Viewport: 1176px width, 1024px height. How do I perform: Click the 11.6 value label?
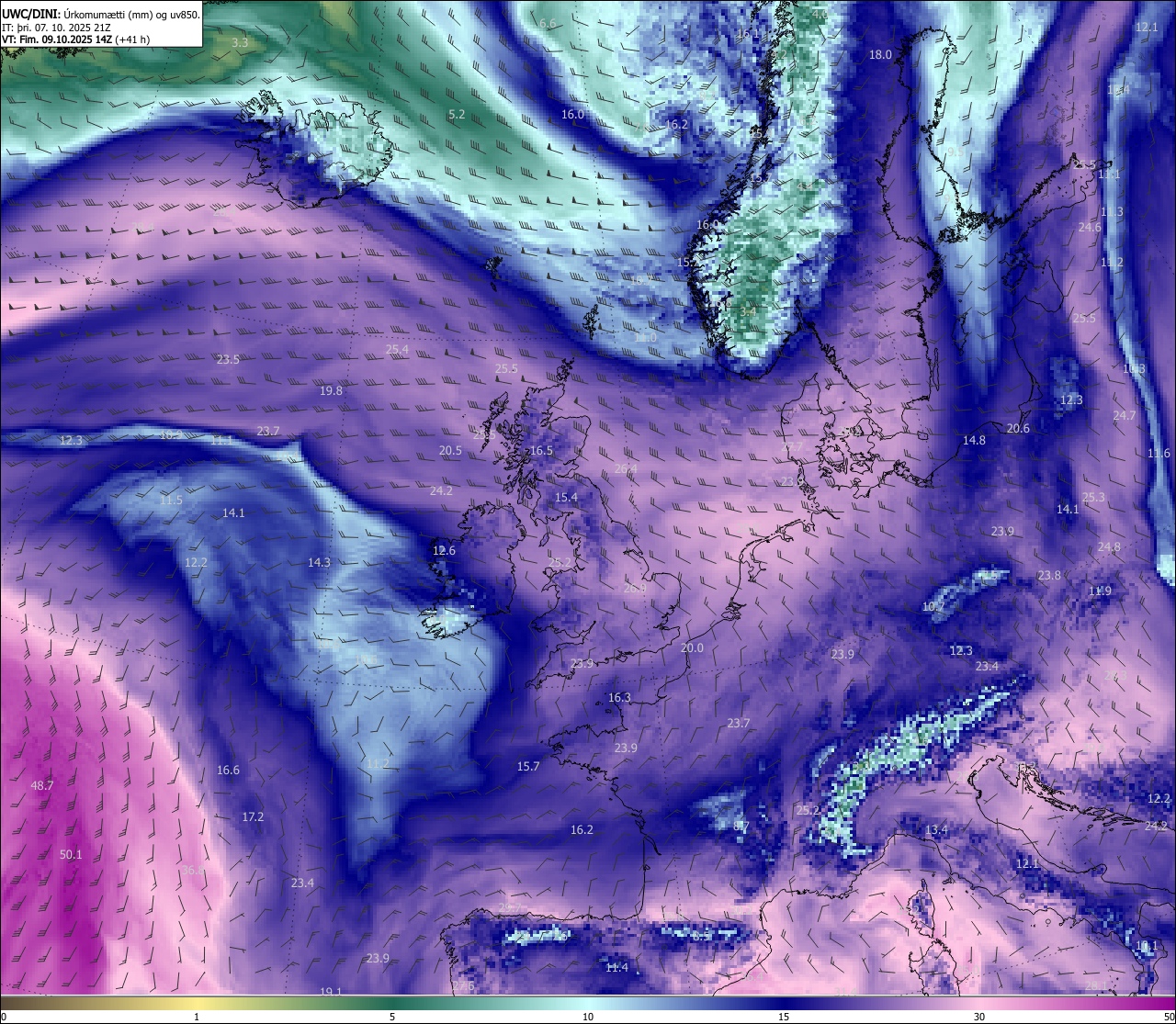point(1159,453)
